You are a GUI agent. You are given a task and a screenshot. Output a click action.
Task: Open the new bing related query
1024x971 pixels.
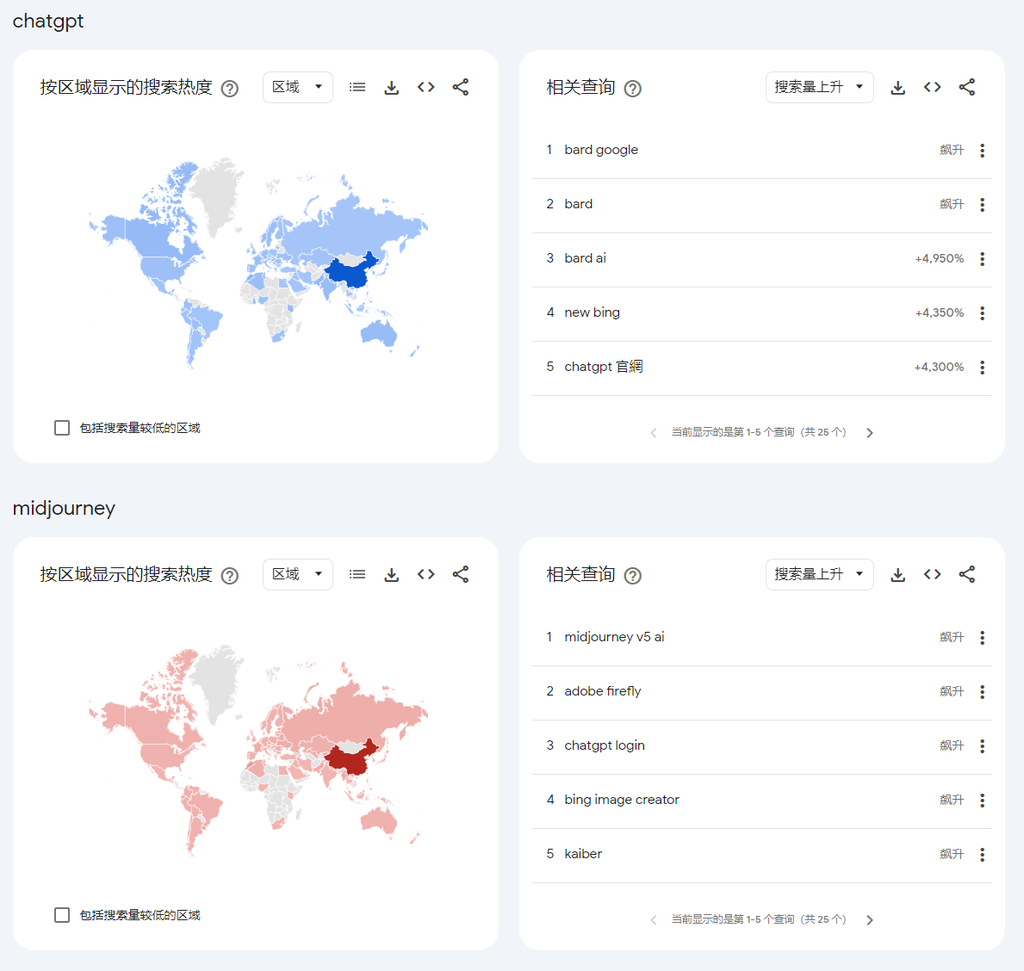pos(592,313)
